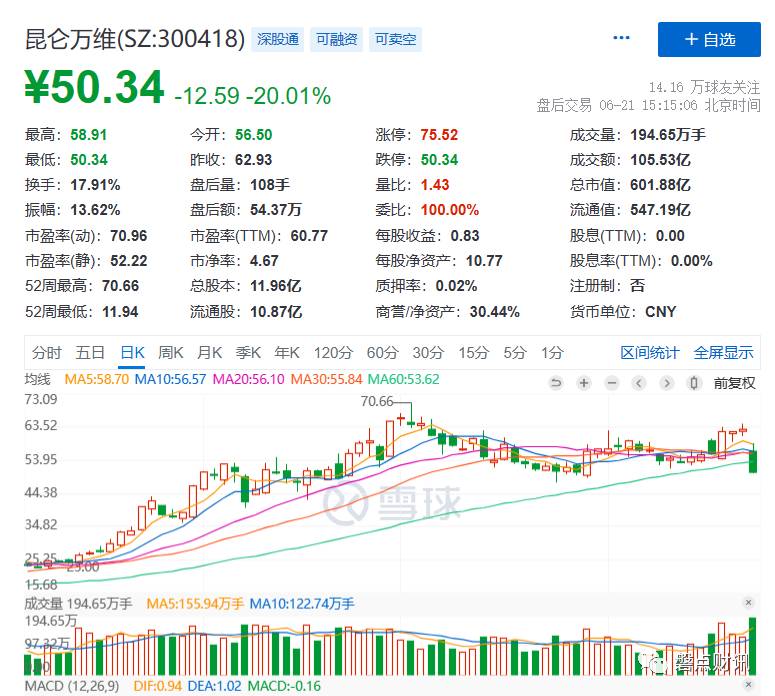Click the MA60:53.62 moving average label
This screenshot has height=696, width=775.
403,379
